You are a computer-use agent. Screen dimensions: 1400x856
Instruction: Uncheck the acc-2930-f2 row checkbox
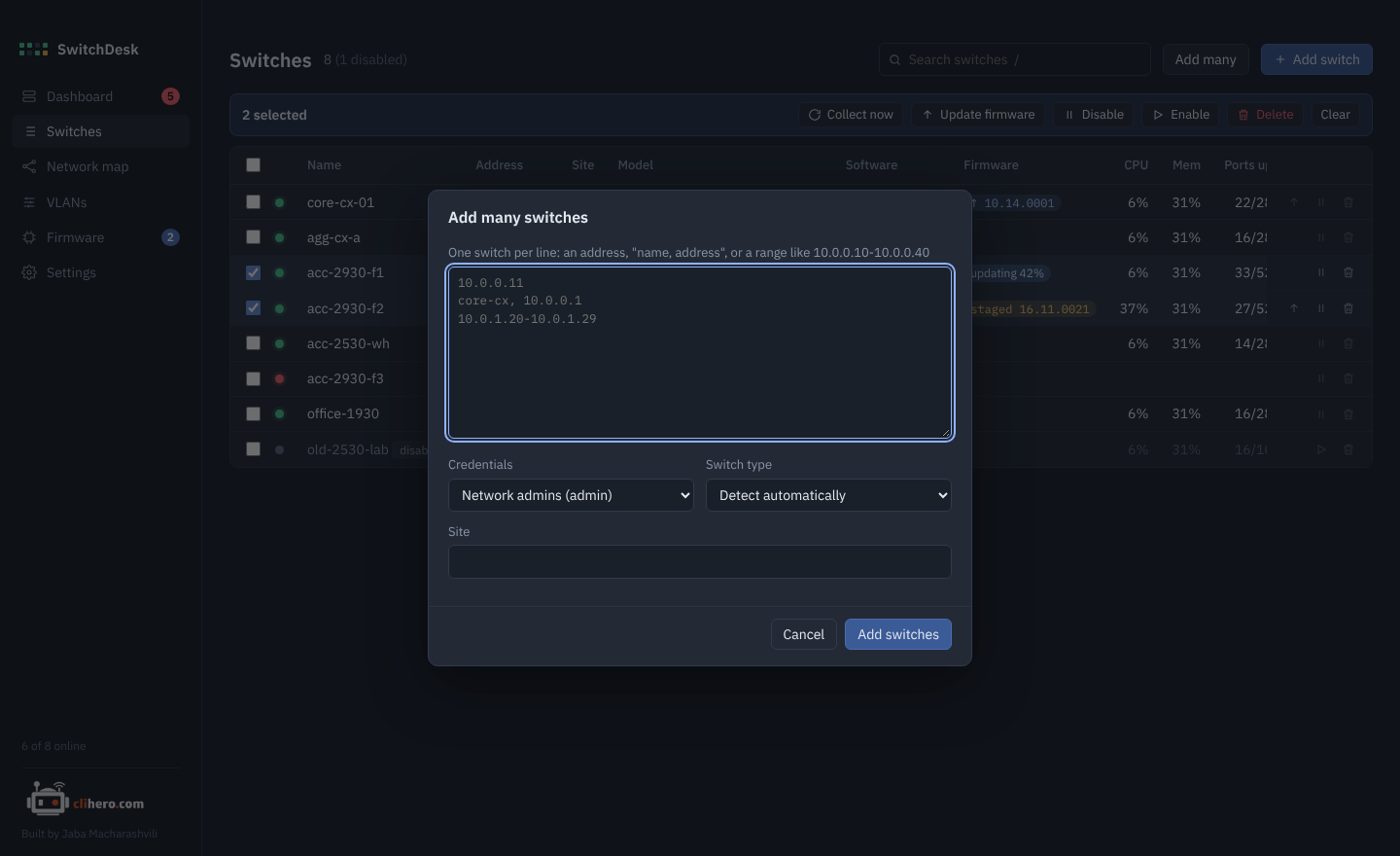[x=254, y=308]
